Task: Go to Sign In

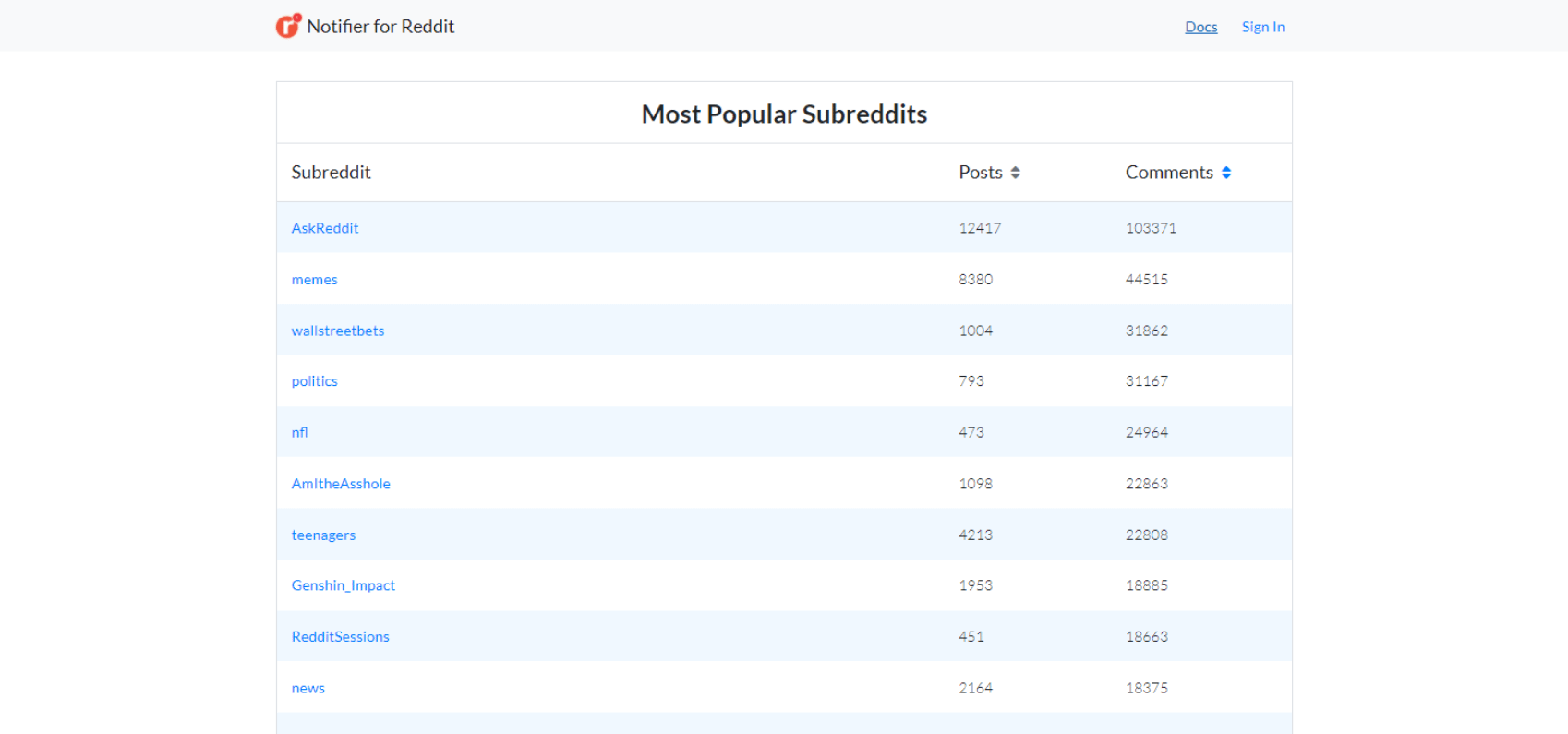Action: tap(1262, 27)
